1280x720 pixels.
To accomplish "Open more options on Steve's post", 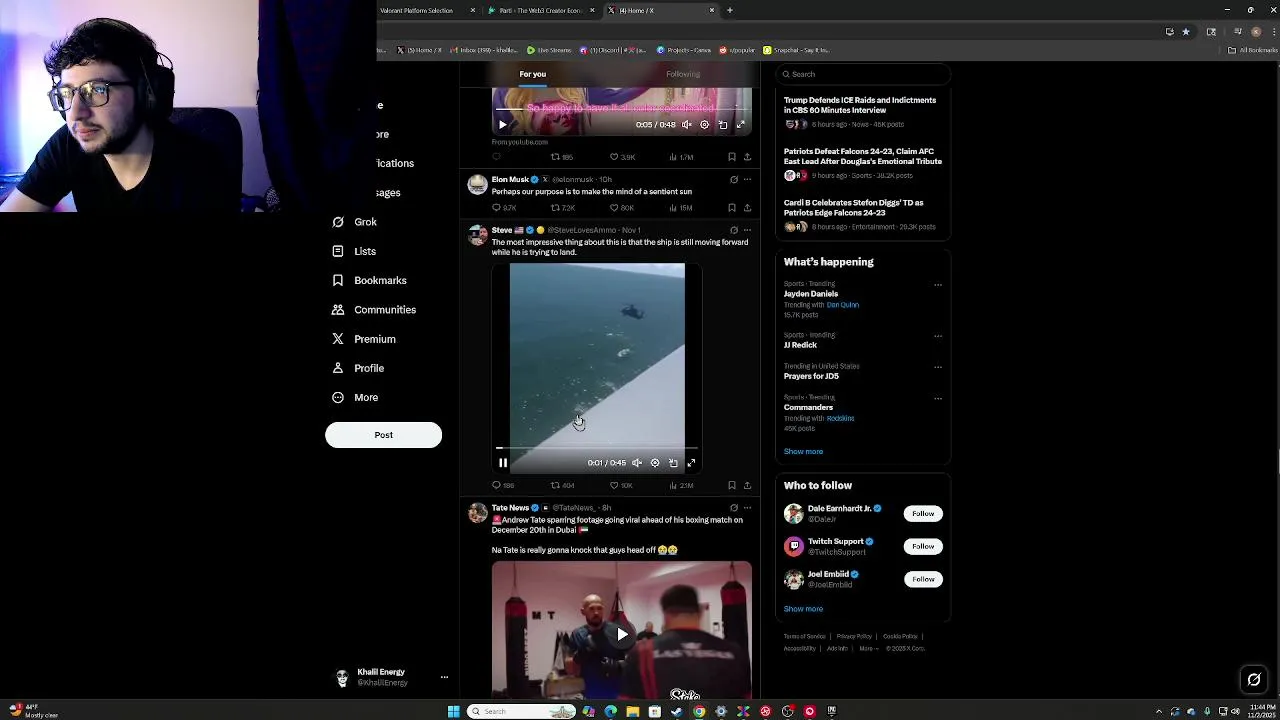I will point(747,230).
